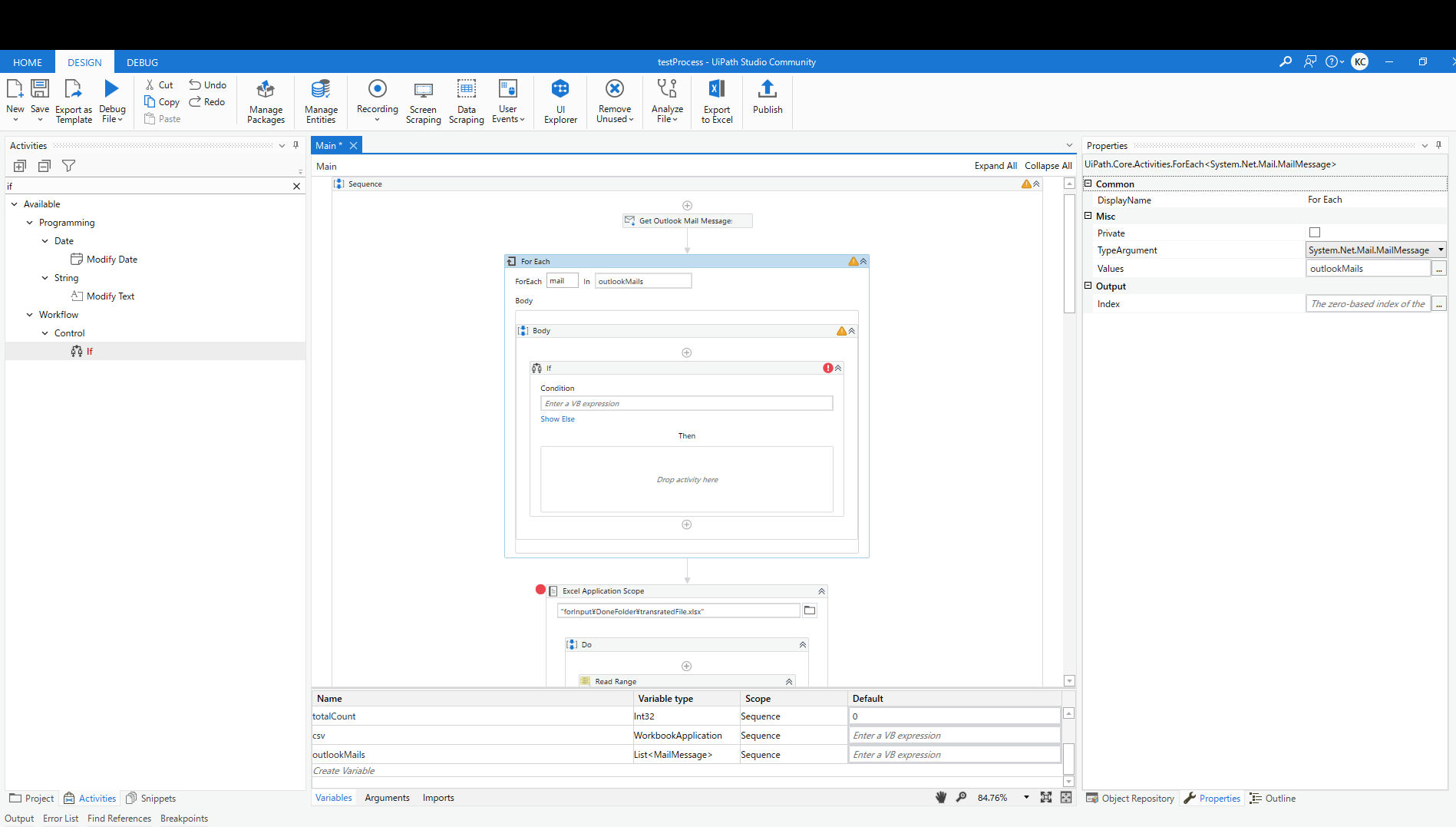Save the workflow with Save icon
This screenshot has width=1456, height=827.
pos(40,89)
